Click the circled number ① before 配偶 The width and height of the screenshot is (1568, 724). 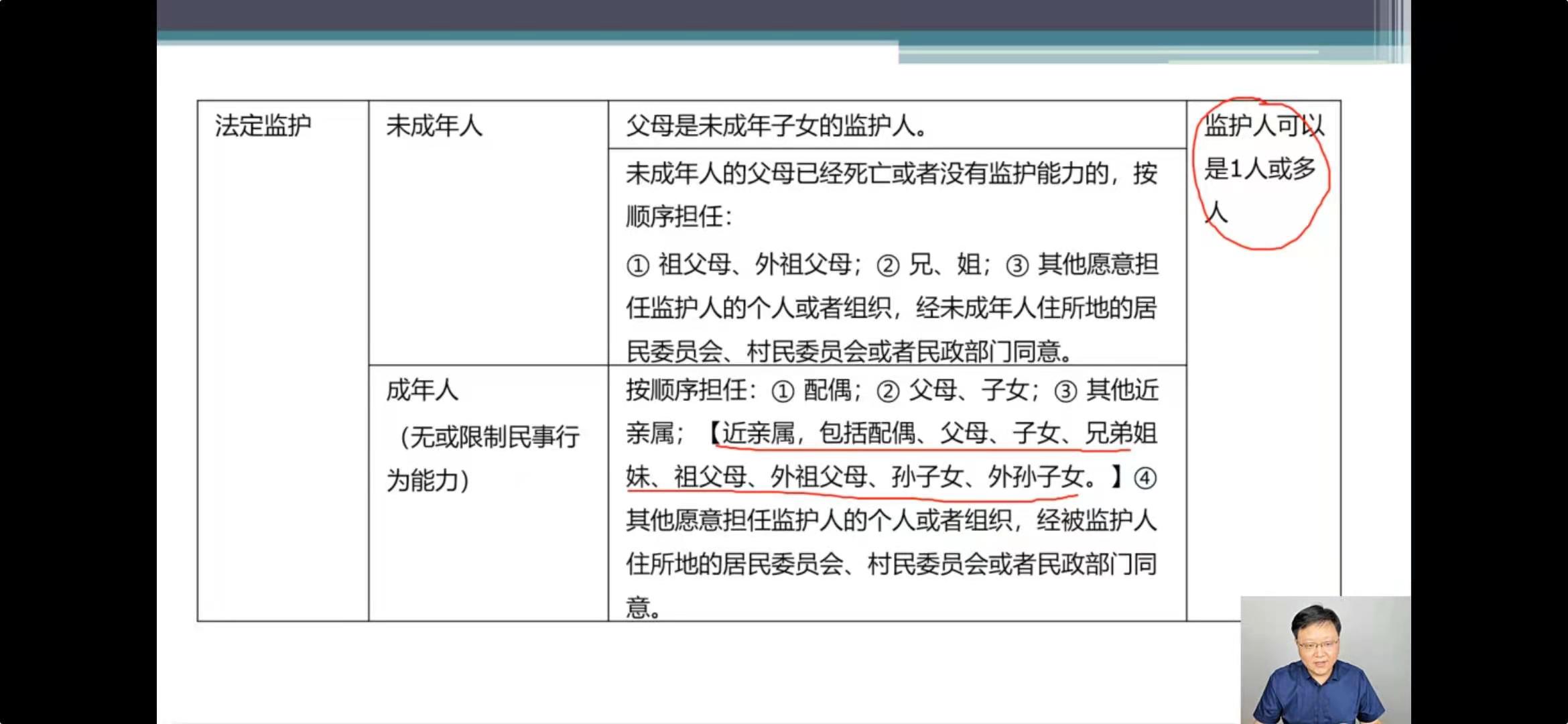tap(782, 391)
